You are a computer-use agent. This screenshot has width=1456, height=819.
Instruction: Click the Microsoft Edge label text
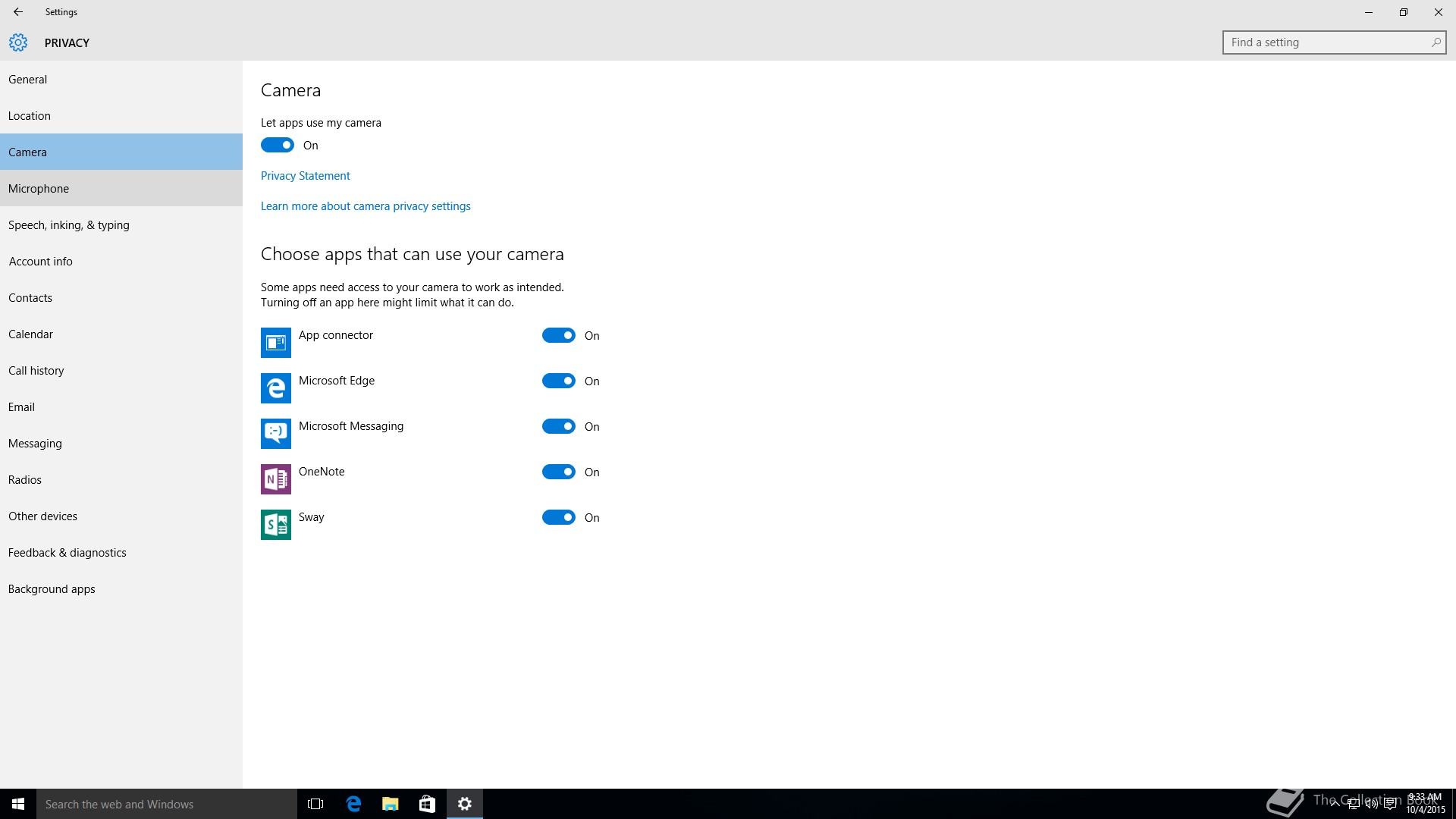tap(337, 381)
